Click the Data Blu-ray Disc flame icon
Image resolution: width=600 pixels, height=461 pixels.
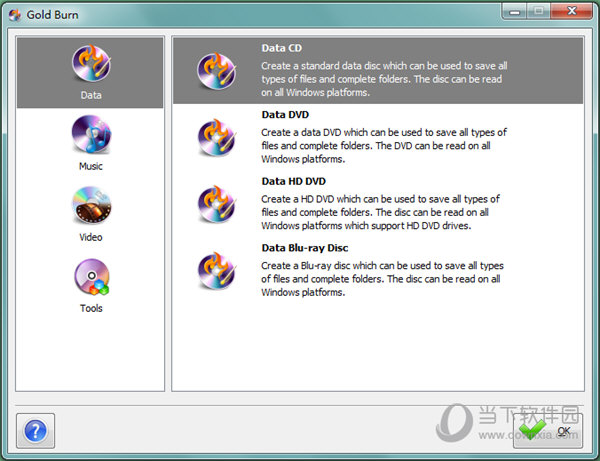tap(217, 271)
